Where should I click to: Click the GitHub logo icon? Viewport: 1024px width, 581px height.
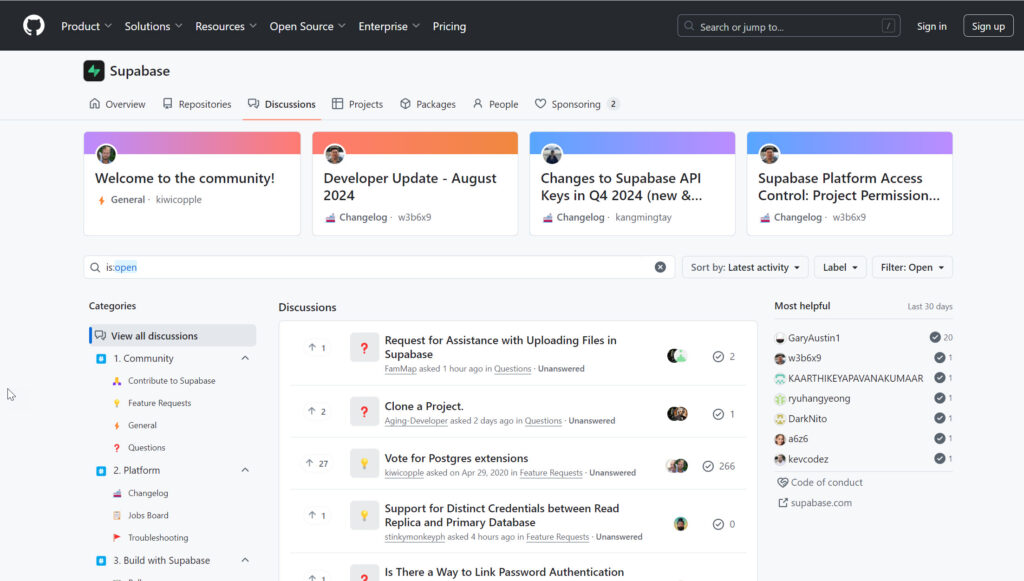[34, 26]
